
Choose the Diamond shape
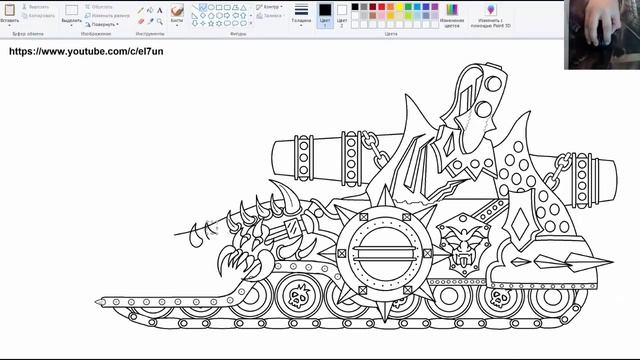203,16
